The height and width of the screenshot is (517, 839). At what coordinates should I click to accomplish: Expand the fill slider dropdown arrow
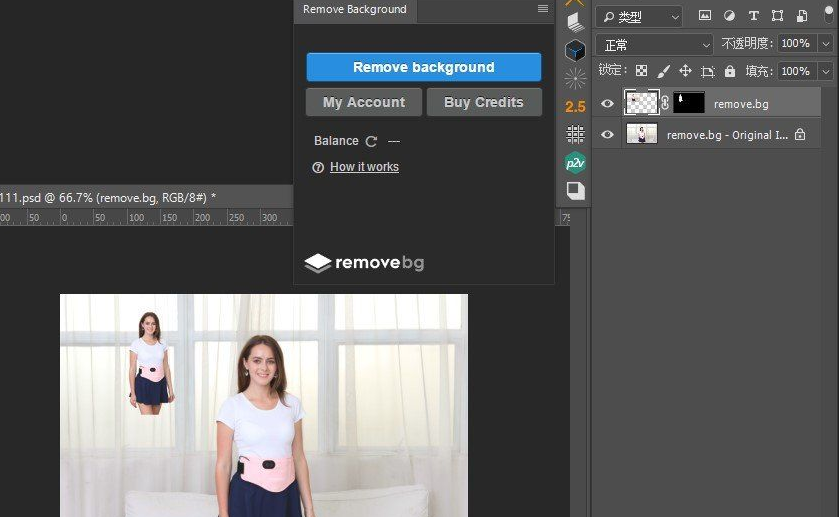click(826, 71)
